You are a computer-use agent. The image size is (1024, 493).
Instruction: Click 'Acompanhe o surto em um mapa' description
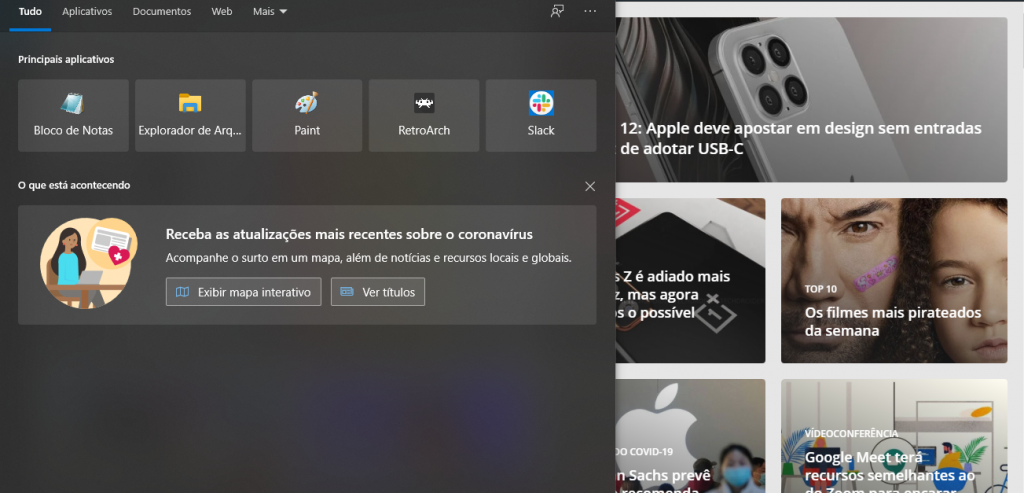pos(368,257)
